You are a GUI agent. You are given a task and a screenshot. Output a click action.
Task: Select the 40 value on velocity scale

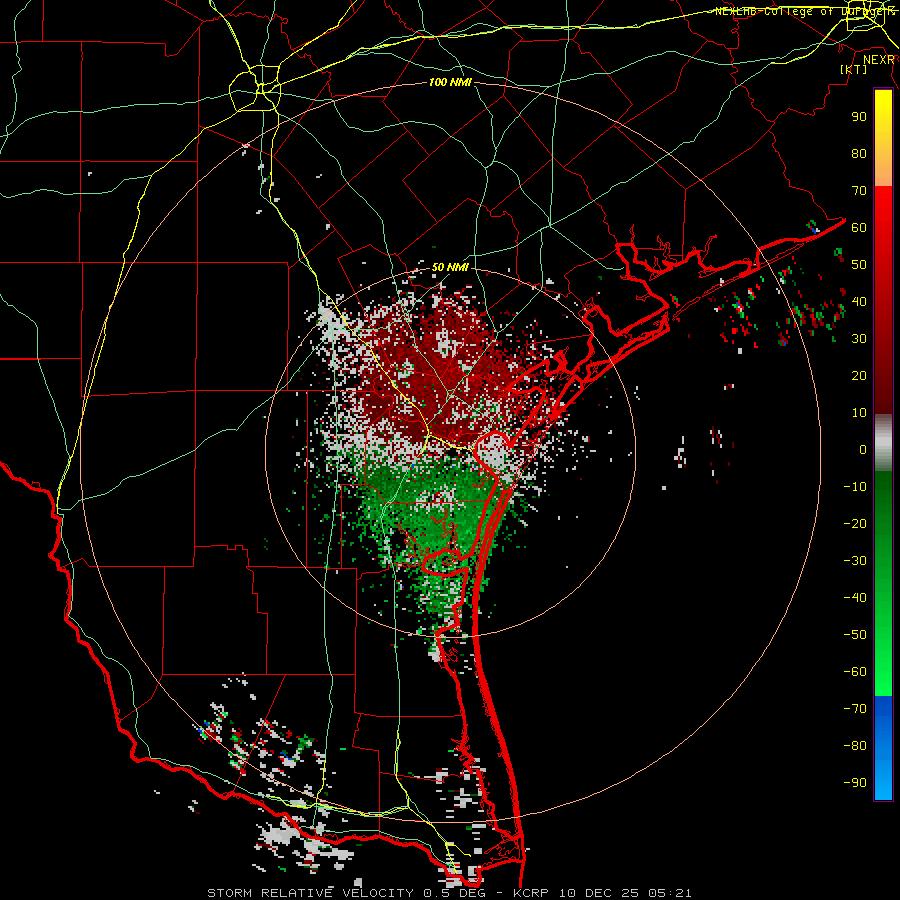tap(859, 302)
